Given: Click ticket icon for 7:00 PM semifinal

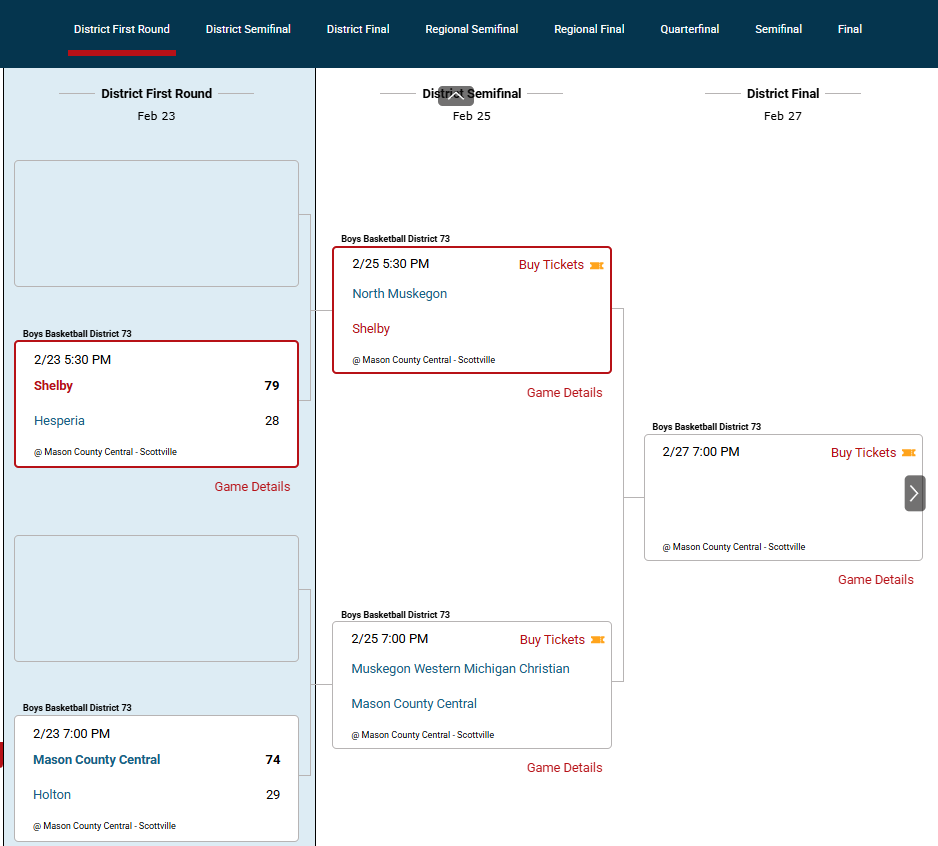Looking at the screenshot, I should click(x=598, y=640).
